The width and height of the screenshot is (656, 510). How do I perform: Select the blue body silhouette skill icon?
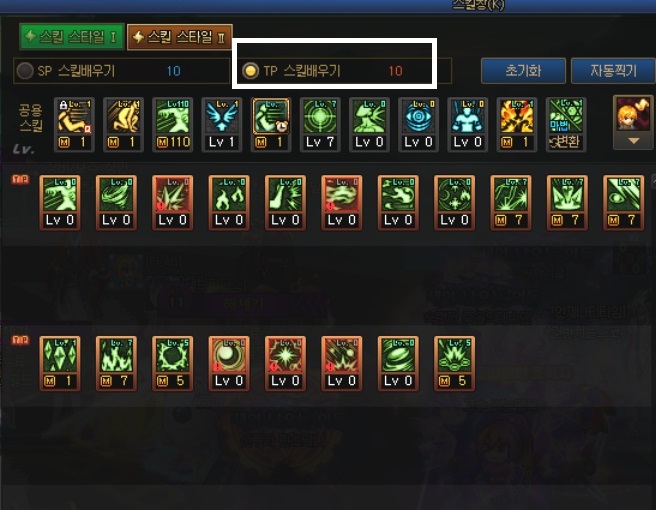(467, 125)
